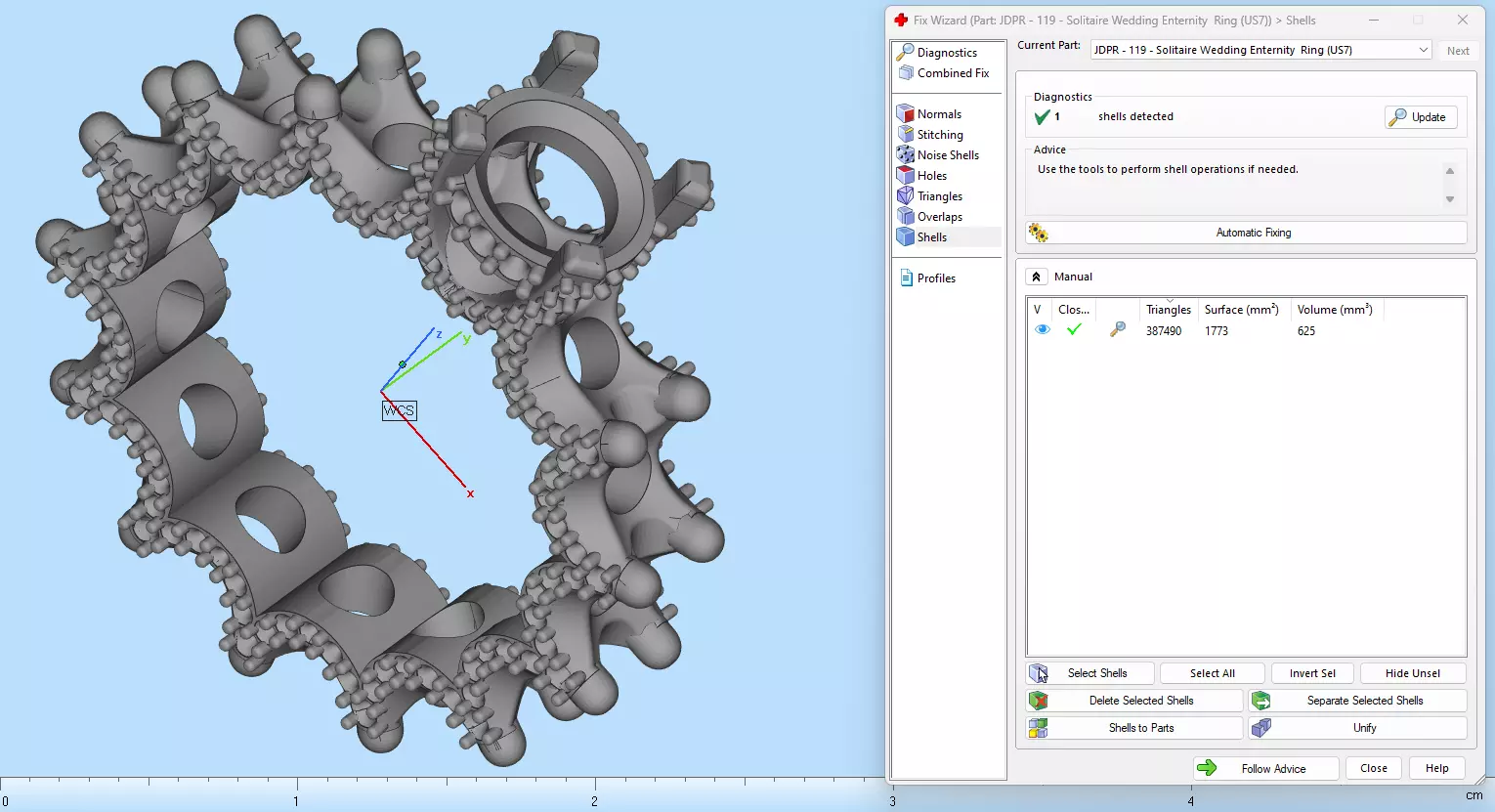Click the Profiles document icon
Viewport: 1495px width, 812px height.
pos(906,278)
